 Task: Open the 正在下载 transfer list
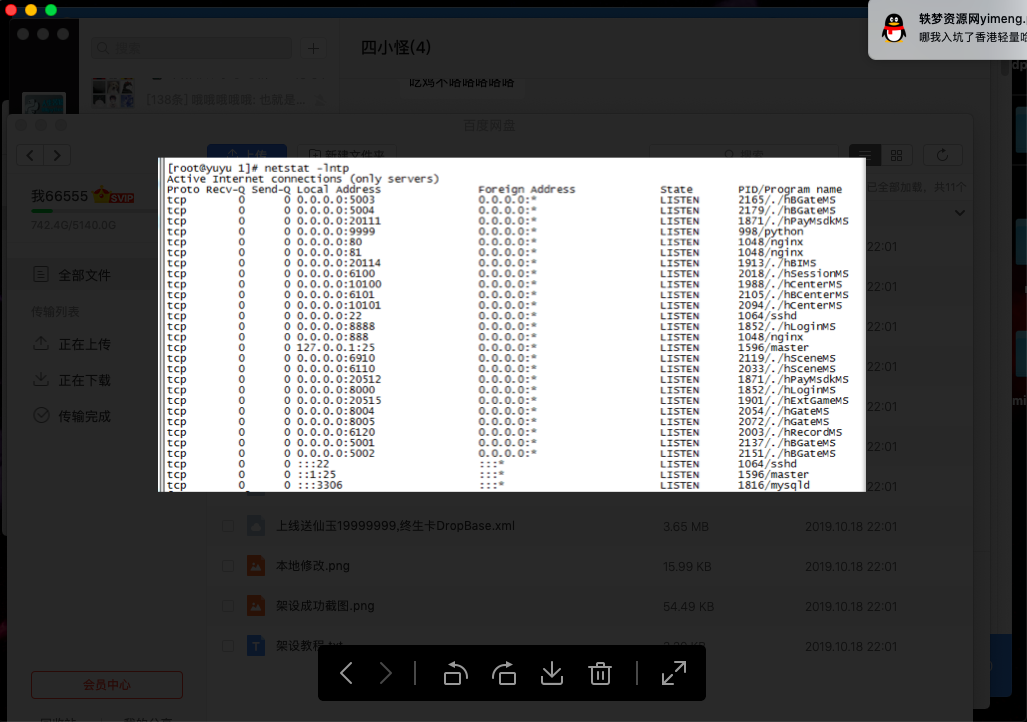pos(84,380)
